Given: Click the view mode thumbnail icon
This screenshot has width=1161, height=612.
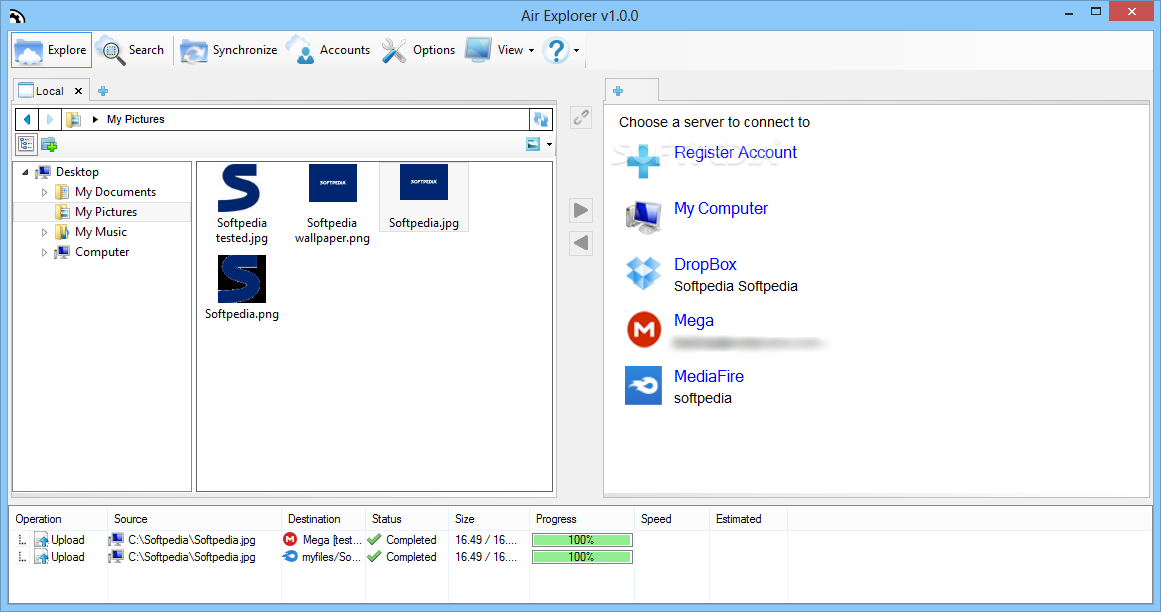Looking at the screenshot, I should click(533, 144).
